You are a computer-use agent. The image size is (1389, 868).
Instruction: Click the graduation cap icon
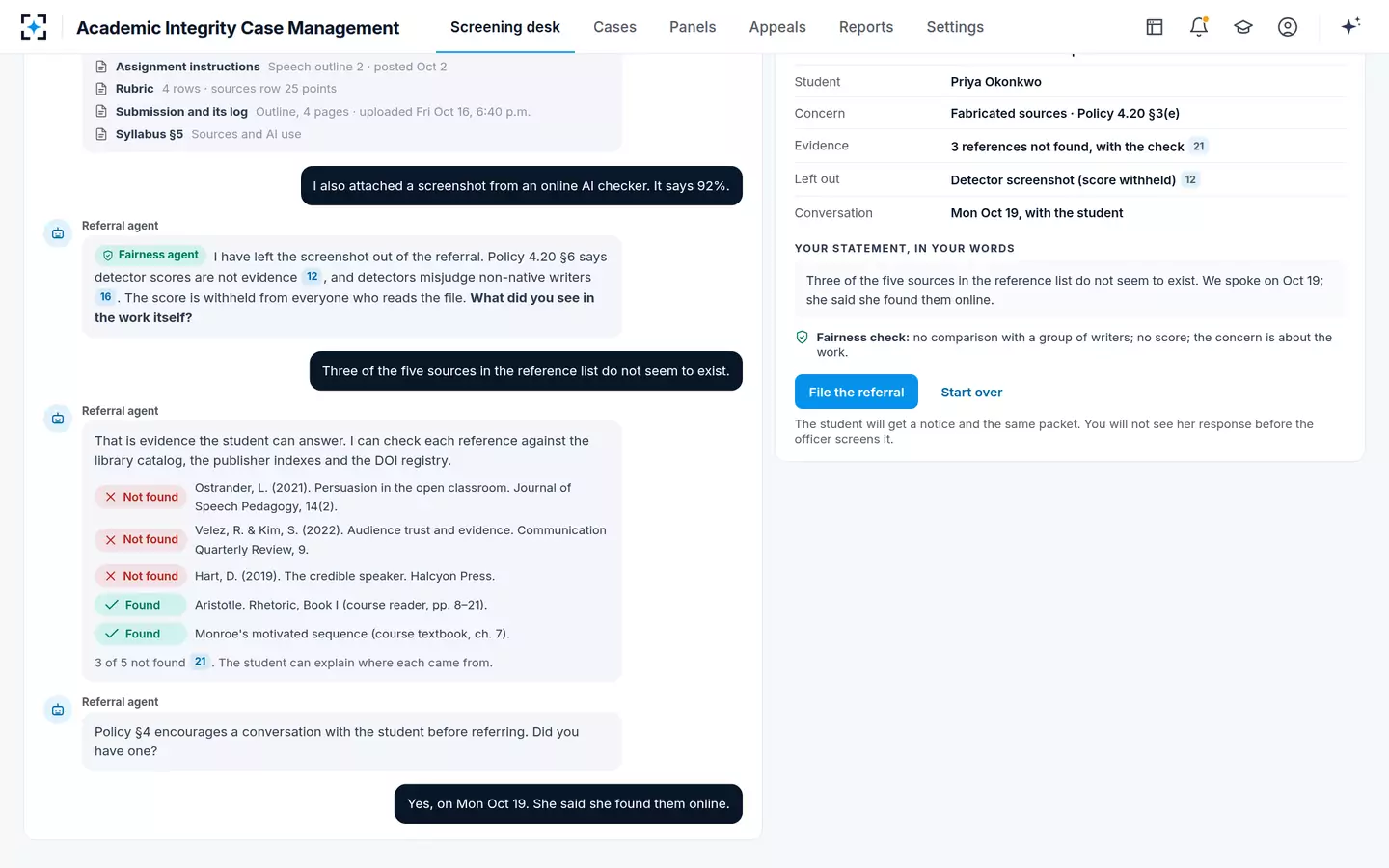1243,27
